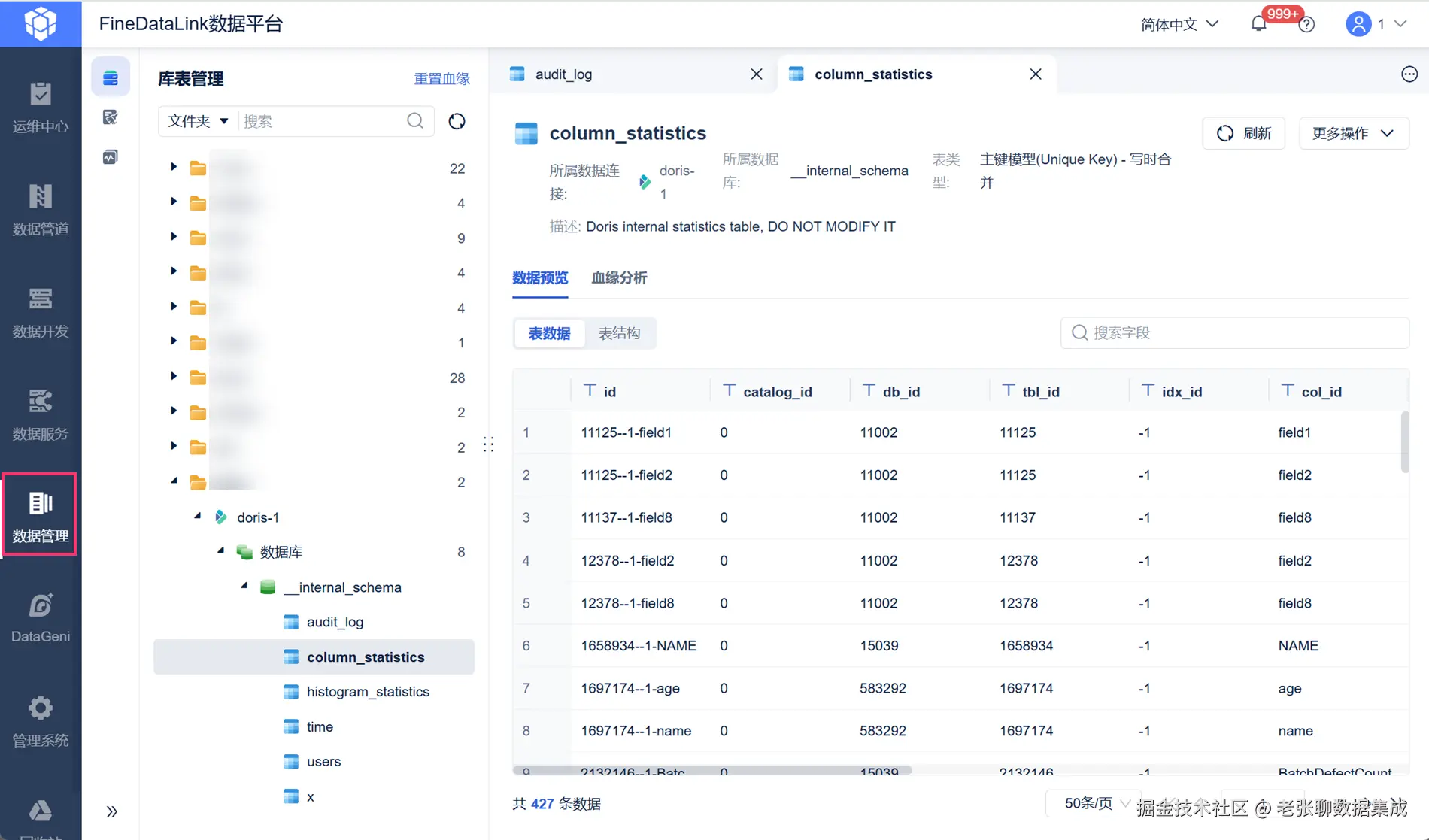Collapse the 数据库 node
Screen dimensions: 1429x840
(221, 550)
